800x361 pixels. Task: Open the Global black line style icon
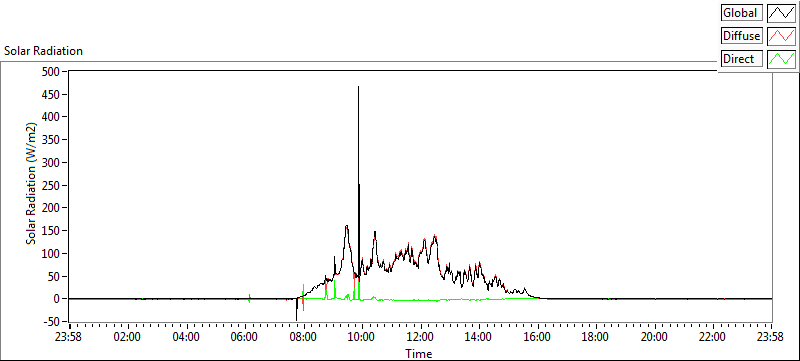[x=782, y=13]
